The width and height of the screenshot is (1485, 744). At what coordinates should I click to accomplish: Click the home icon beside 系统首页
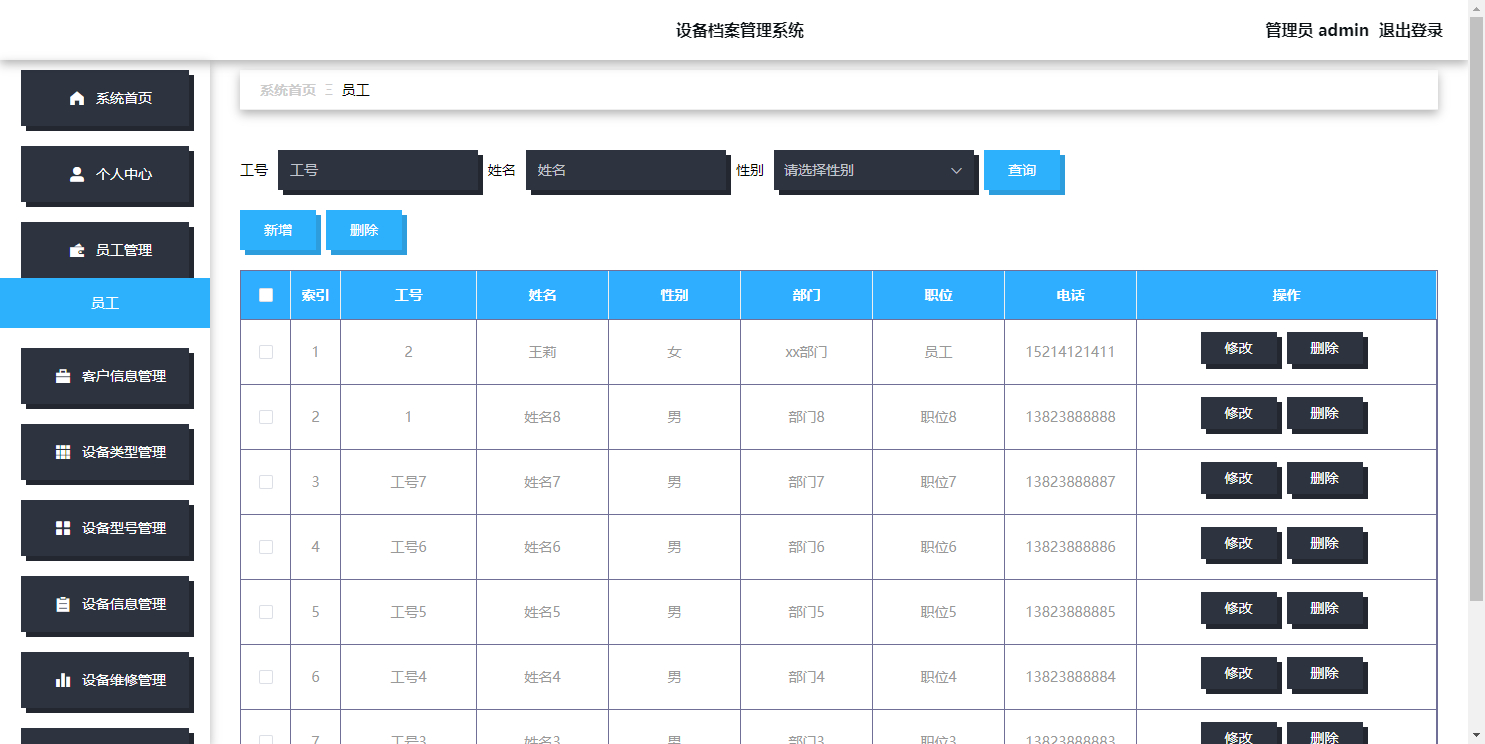pos(77,98)
